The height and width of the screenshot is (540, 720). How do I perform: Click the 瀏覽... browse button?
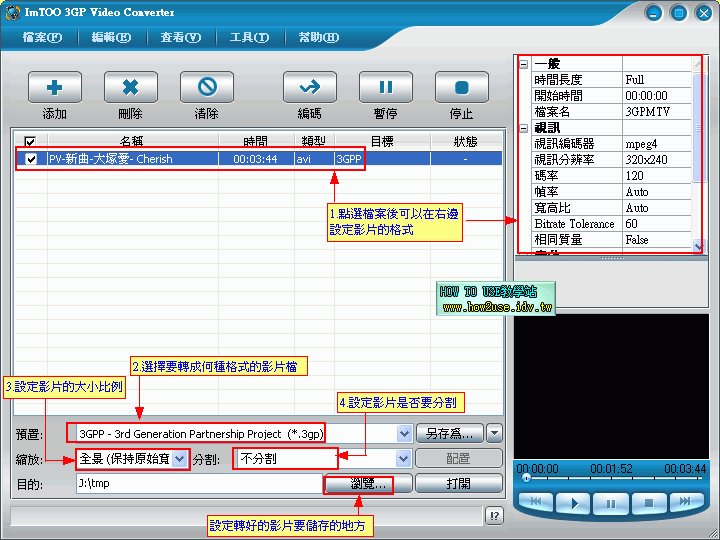(x=368, y=484)
